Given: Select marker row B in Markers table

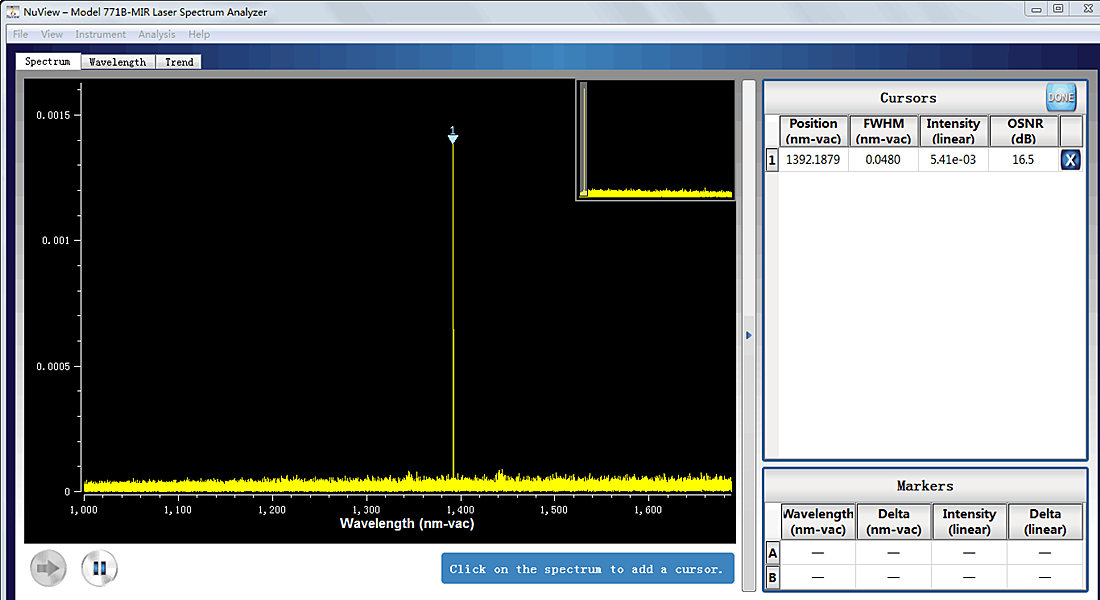Looking at the screenshot, I should 772,577.
